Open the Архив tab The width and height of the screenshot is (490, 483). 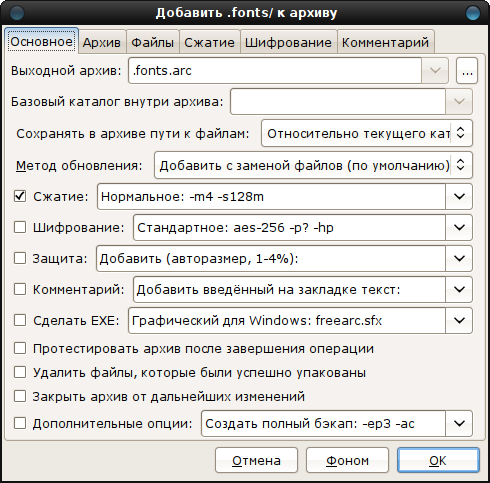point(102,42)
